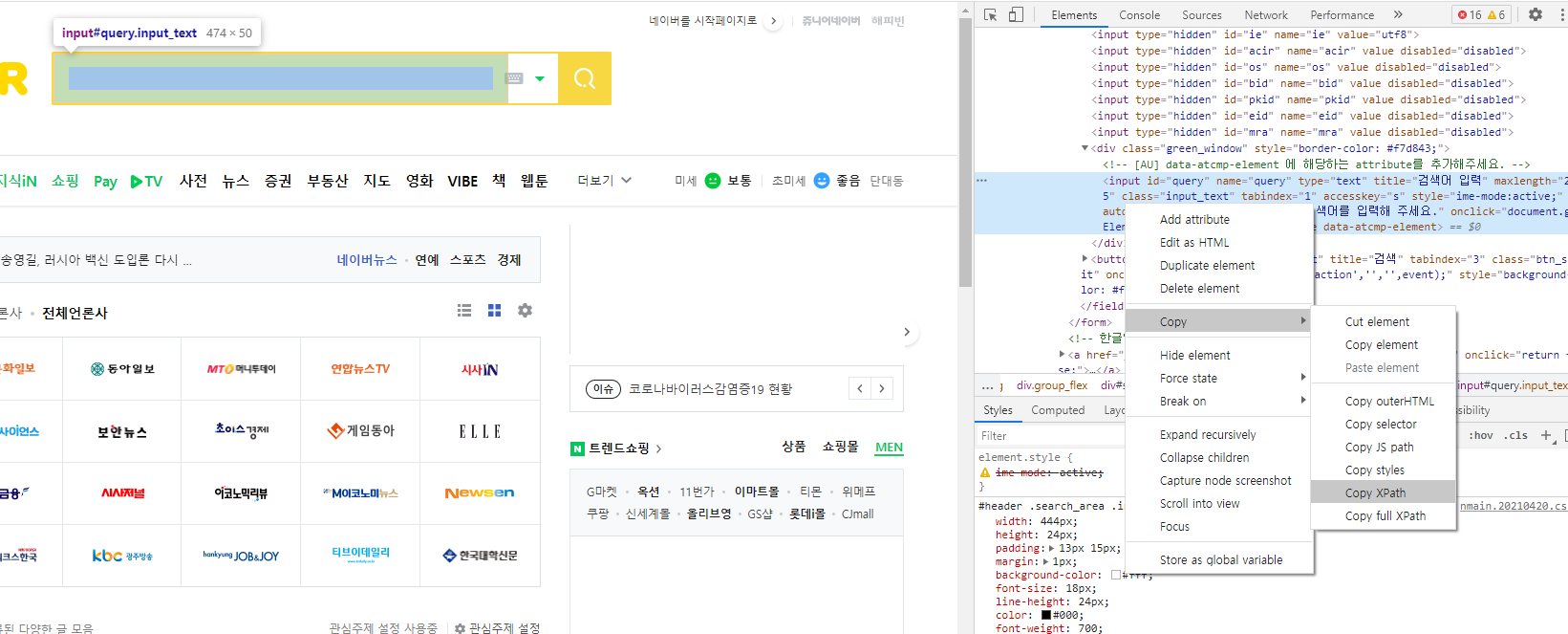Show more DevTools tabs with double chevron
This screenshot has width=1568, height=634.
[1398, 14]
